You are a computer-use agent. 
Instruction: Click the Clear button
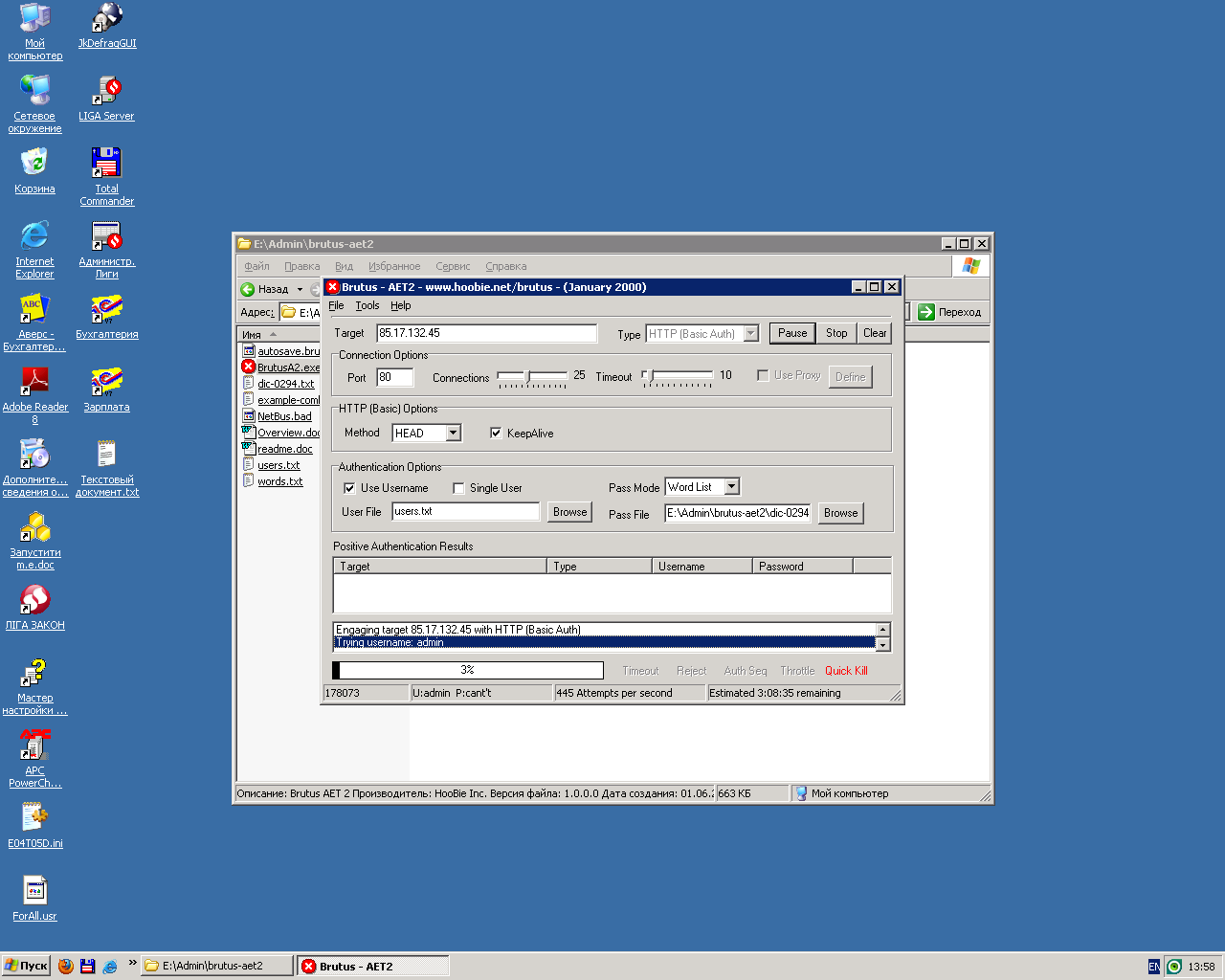[x=875, y=333]
